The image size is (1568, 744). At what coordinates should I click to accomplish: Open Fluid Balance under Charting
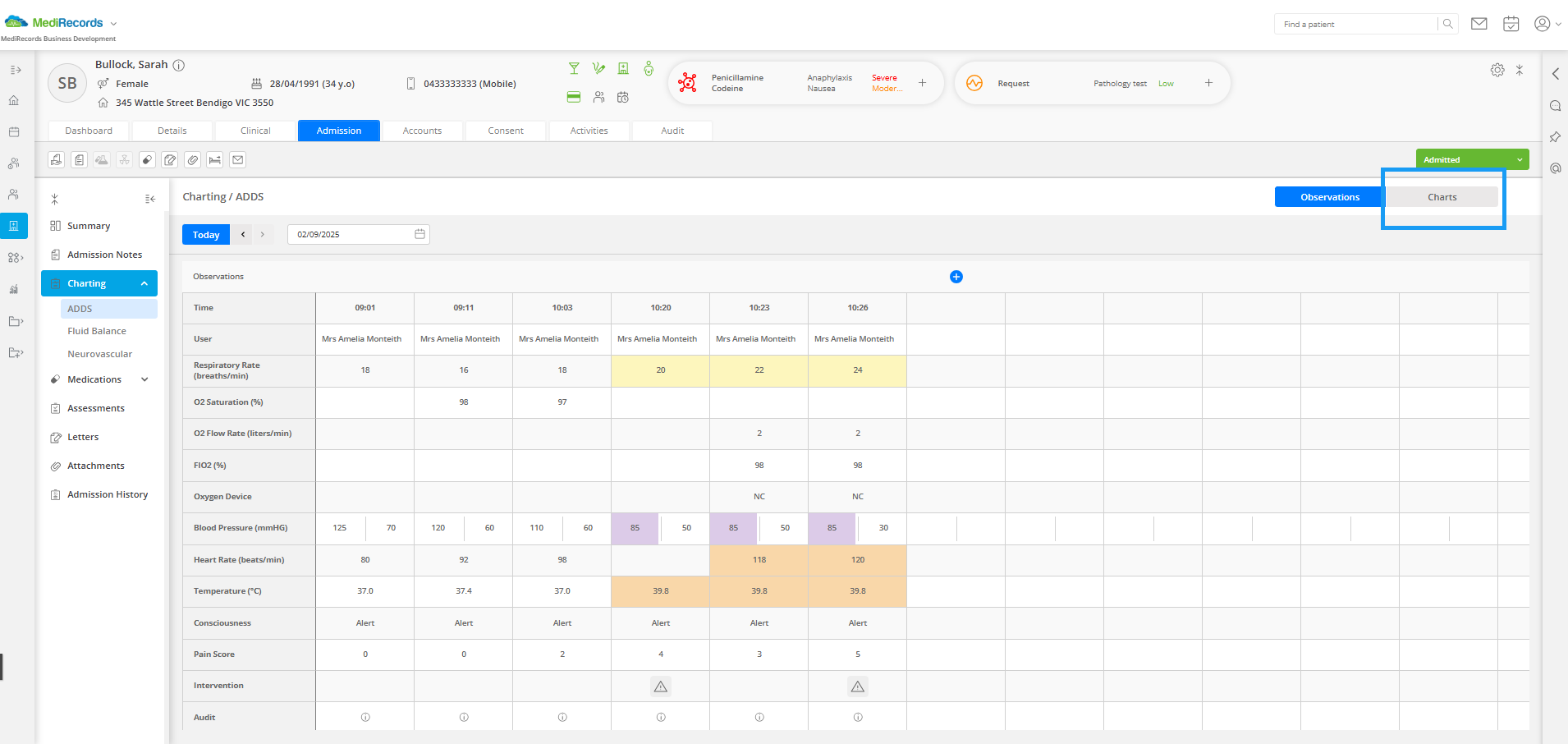point(97,331)
